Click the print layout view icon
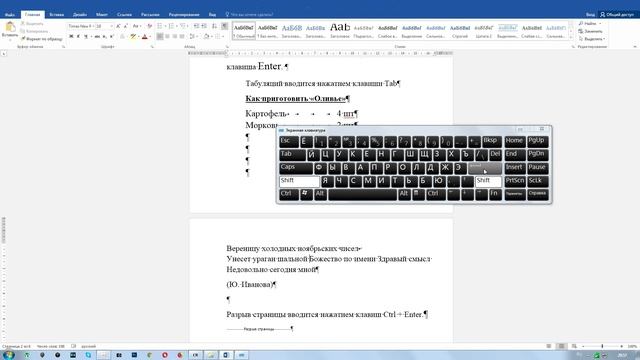The image size is (640, 360). tap(561, 347)
